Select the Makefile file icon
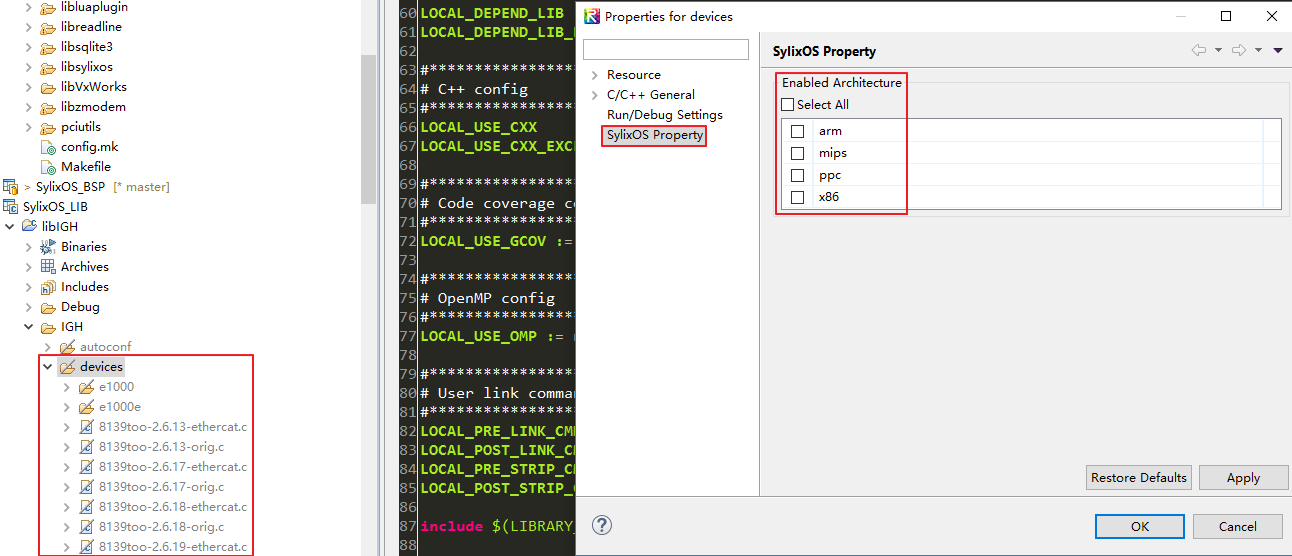 48,167
